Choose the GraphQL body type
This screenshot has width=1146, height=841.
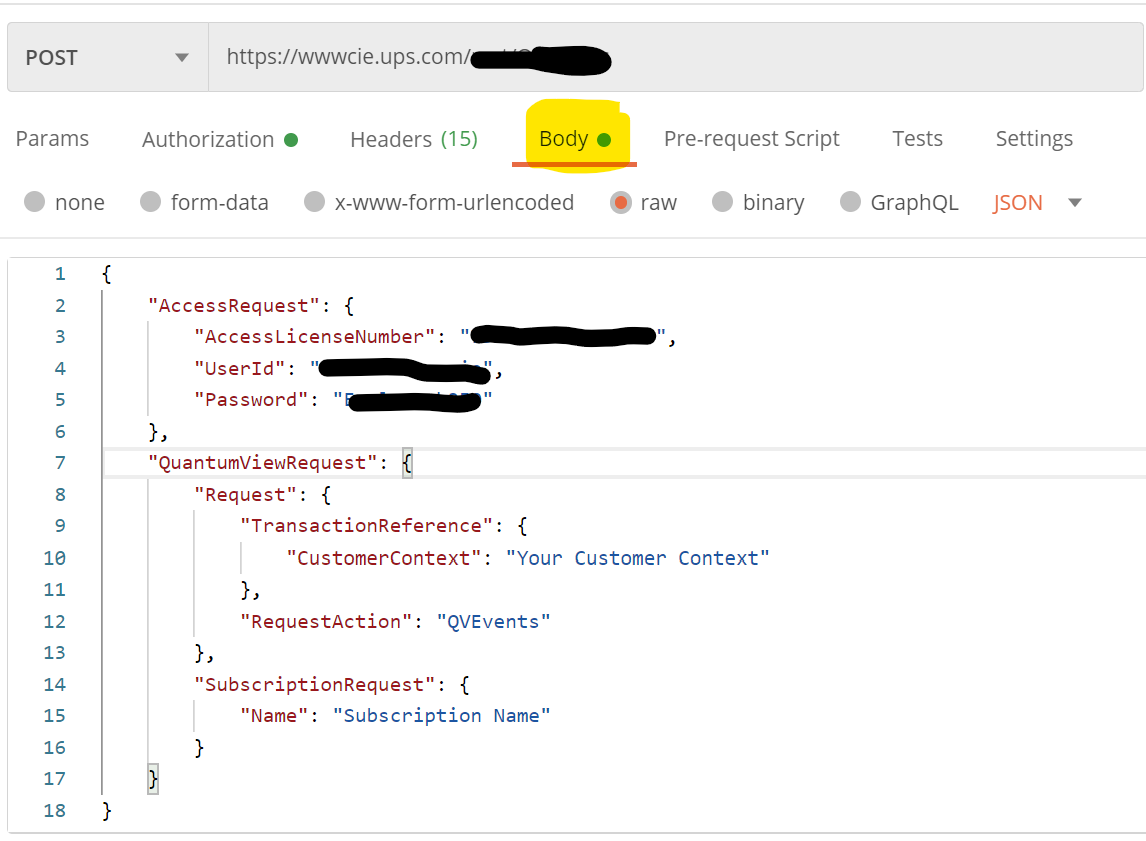click(850, 202)
